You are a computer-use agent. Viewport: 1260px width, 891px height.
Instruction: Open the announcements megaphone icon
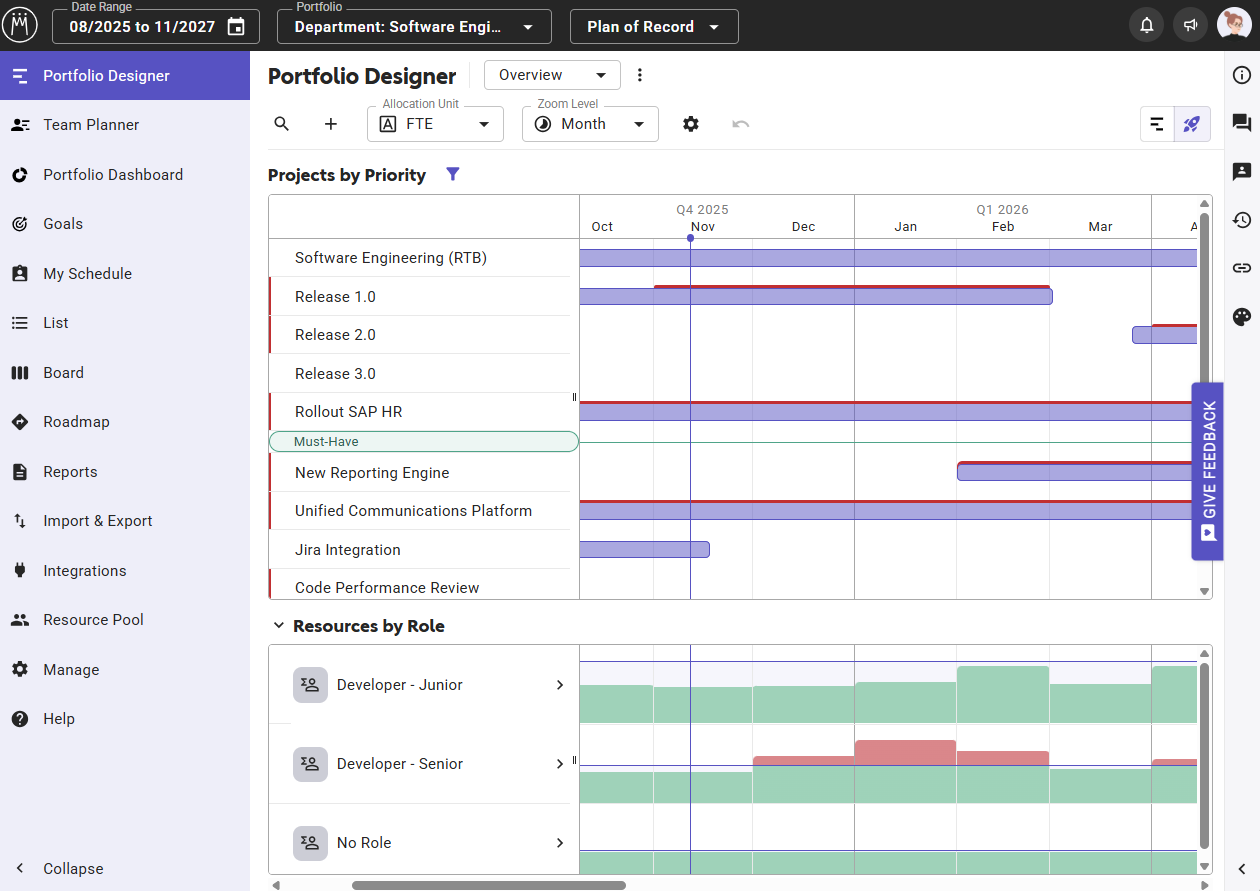click(x=1190, y=26)
